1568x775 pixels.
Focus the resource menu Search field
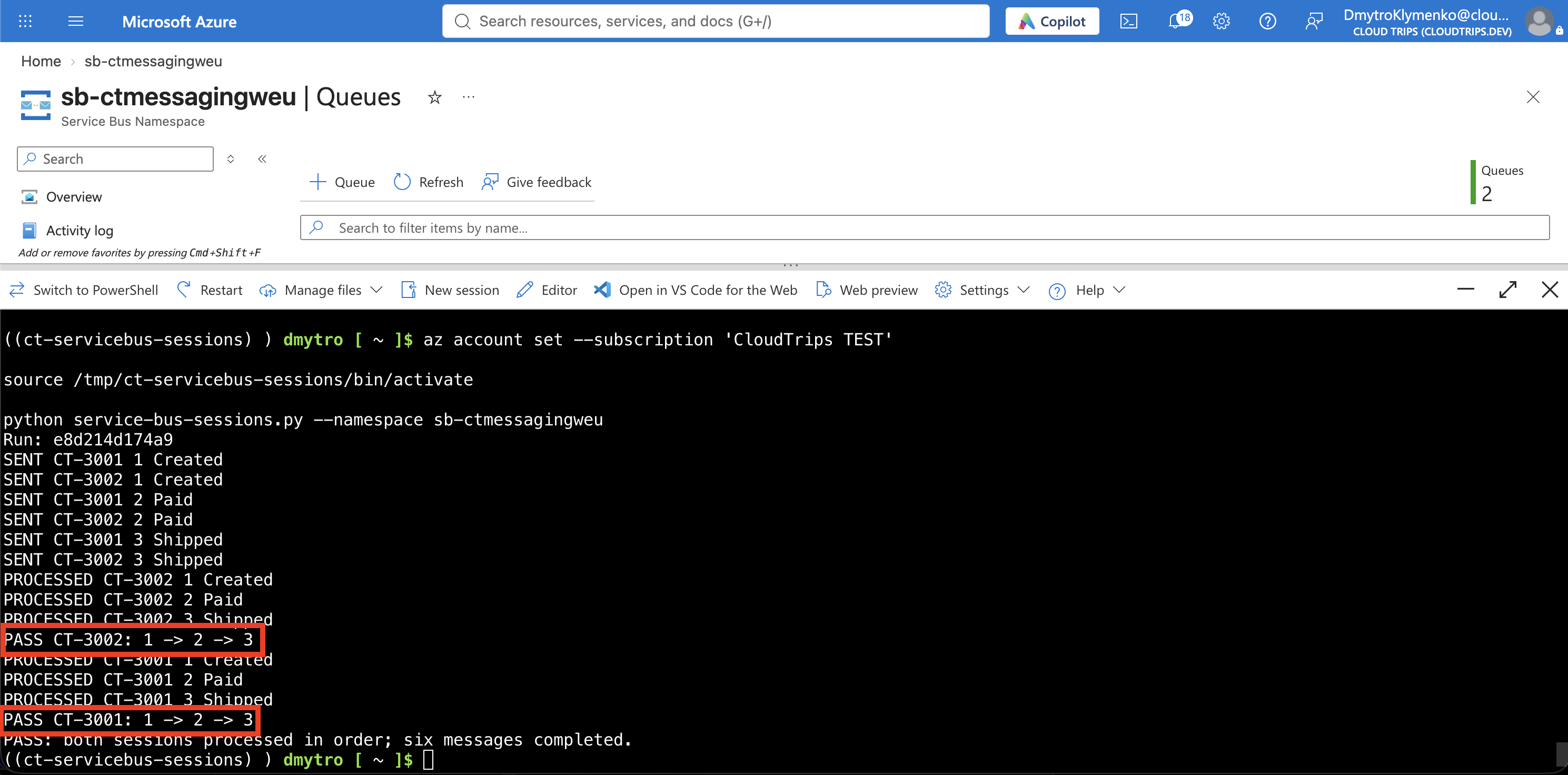115,159
